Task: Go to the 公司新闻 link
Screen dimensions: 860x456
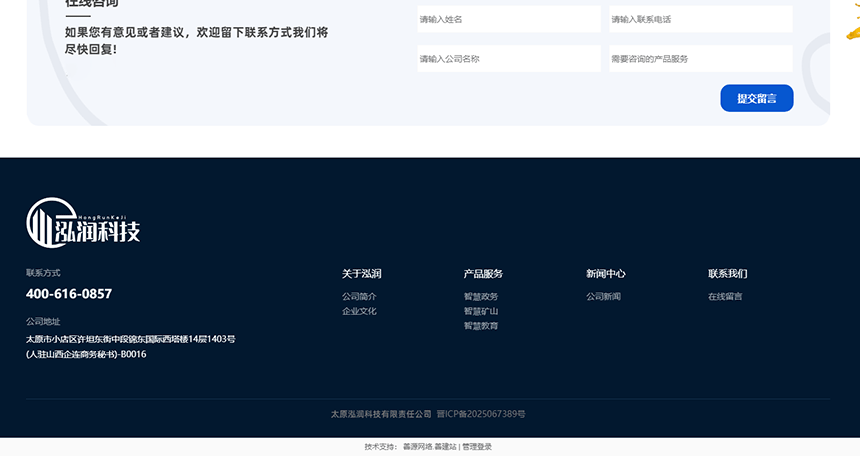Action: [603, 297]
